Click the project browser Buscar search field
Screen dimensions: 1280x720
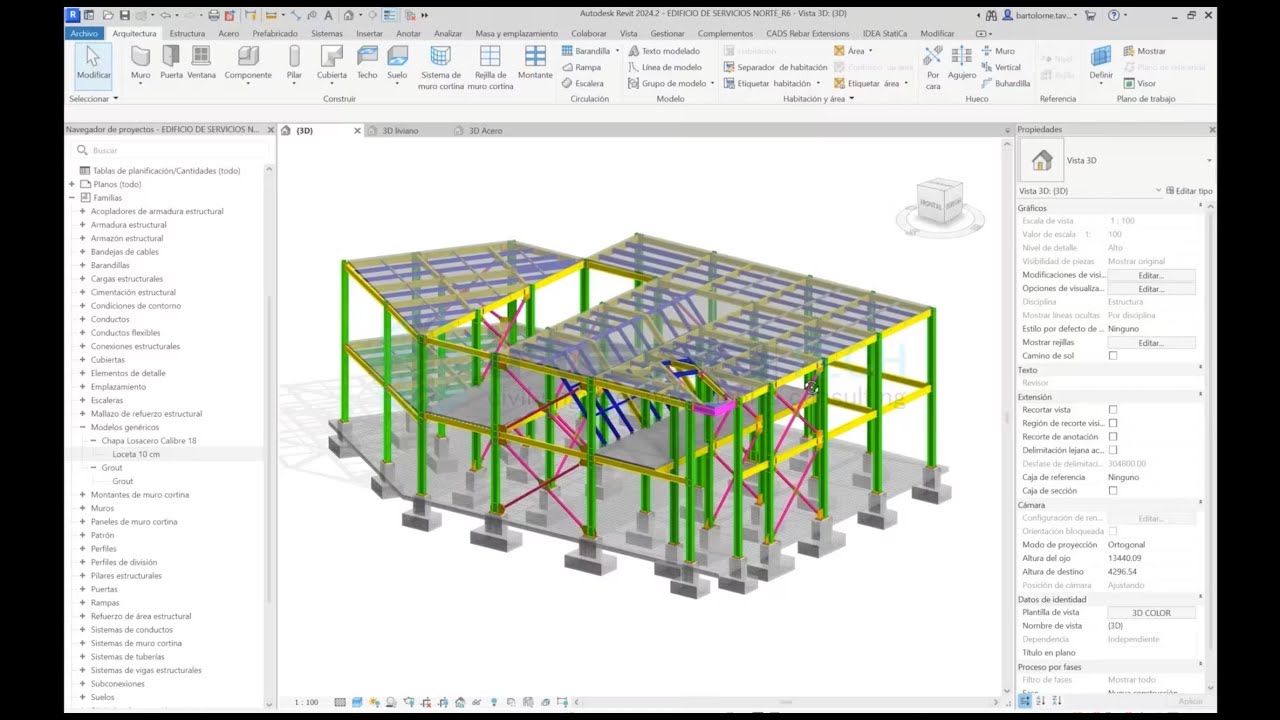170,150
